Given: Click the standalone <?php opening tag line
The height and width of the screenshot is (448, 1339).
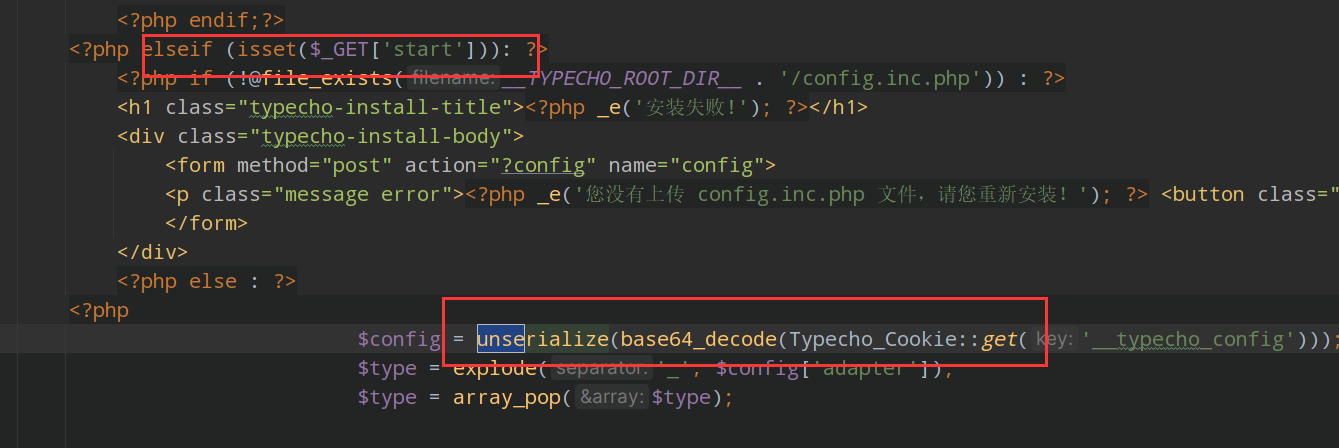Looking at the screenshot, I should [99, 310].
